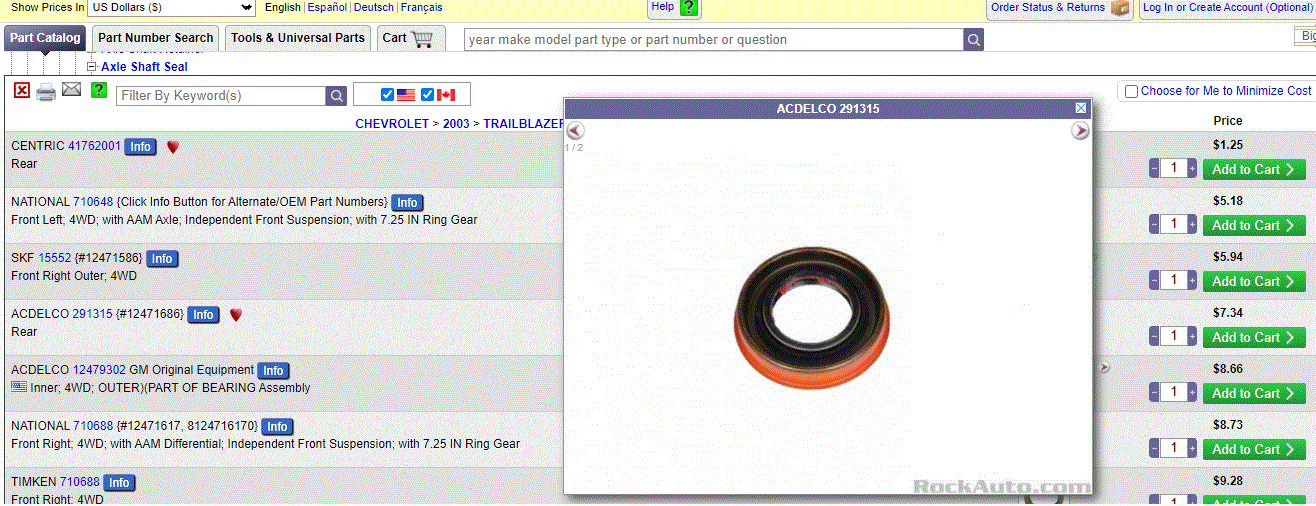This screenshot has height=506, width=1316.
Task: Toggle the Canada market checkbox
Action: coord(428,95)
